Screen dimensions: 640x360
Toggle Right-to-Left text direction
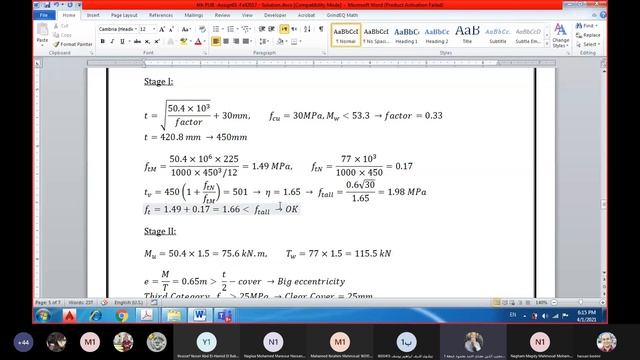[294, 29]
